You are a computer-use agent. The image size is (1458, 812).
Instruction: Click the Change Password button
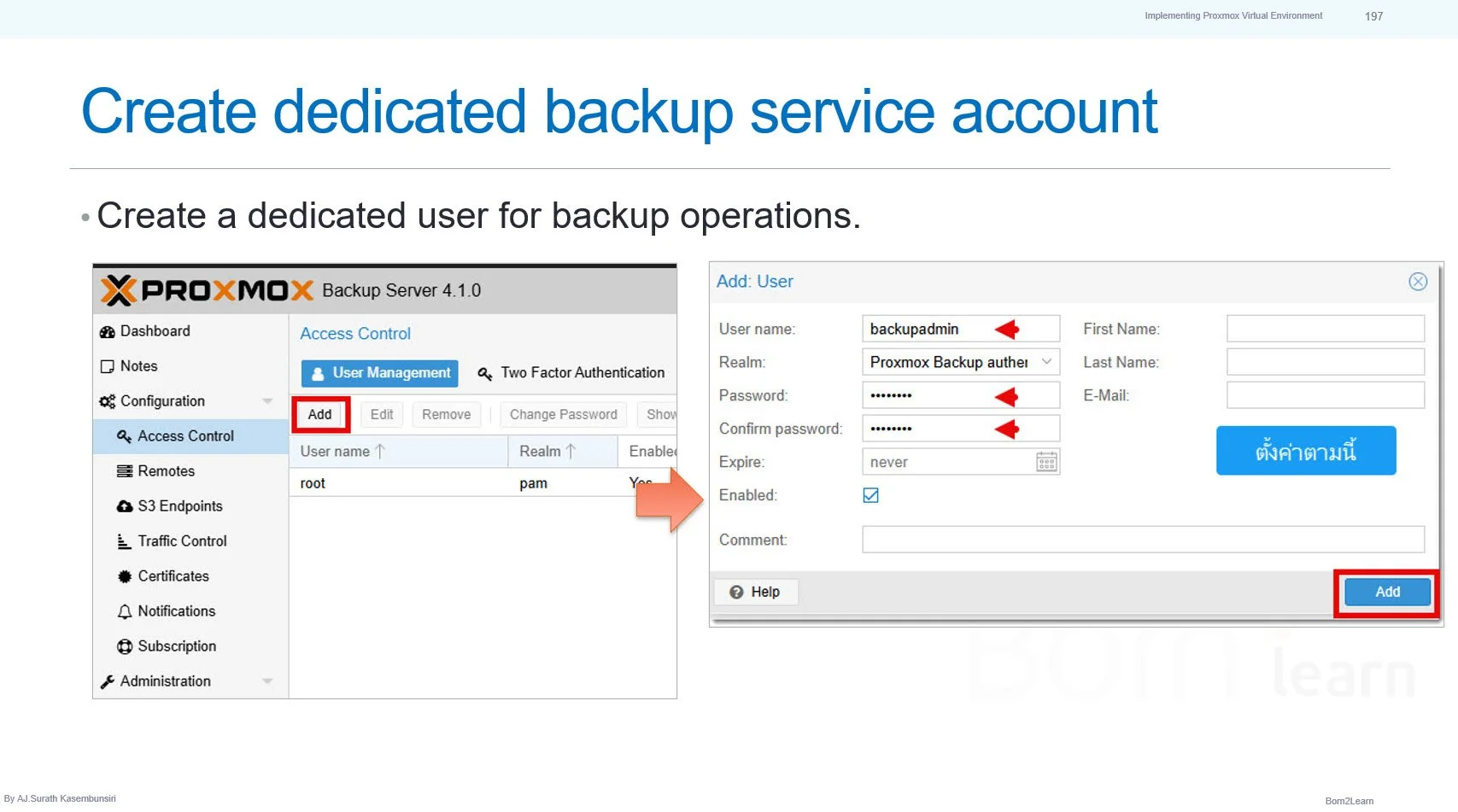[564, 415]
